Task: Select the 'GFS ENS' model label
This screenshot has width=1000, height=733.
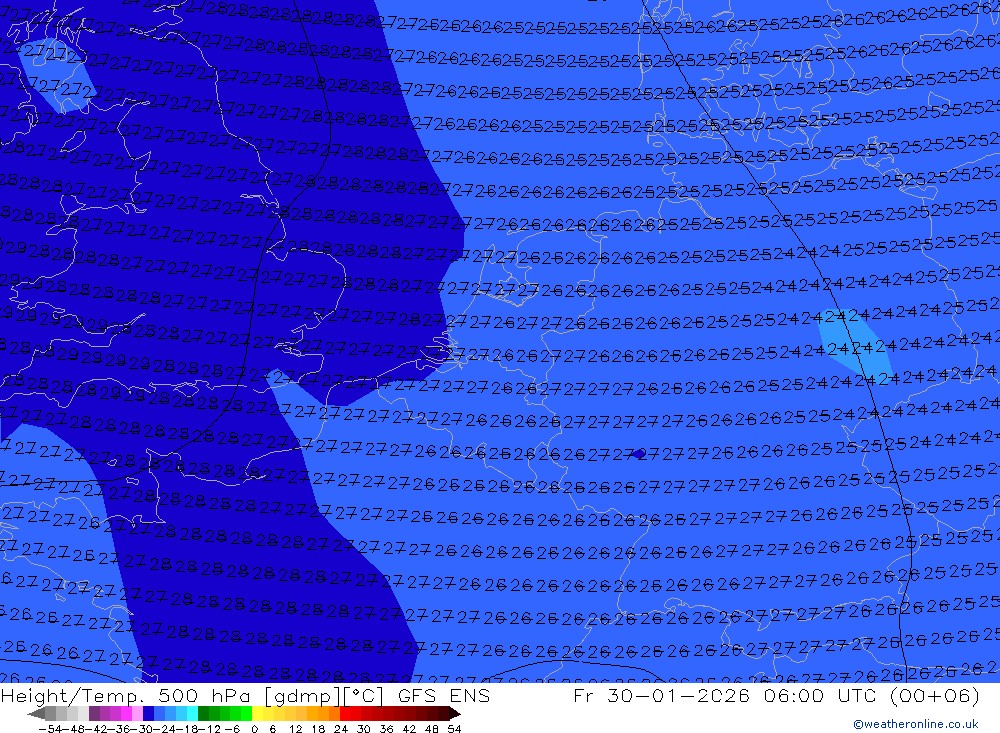Action: point(444,695)
